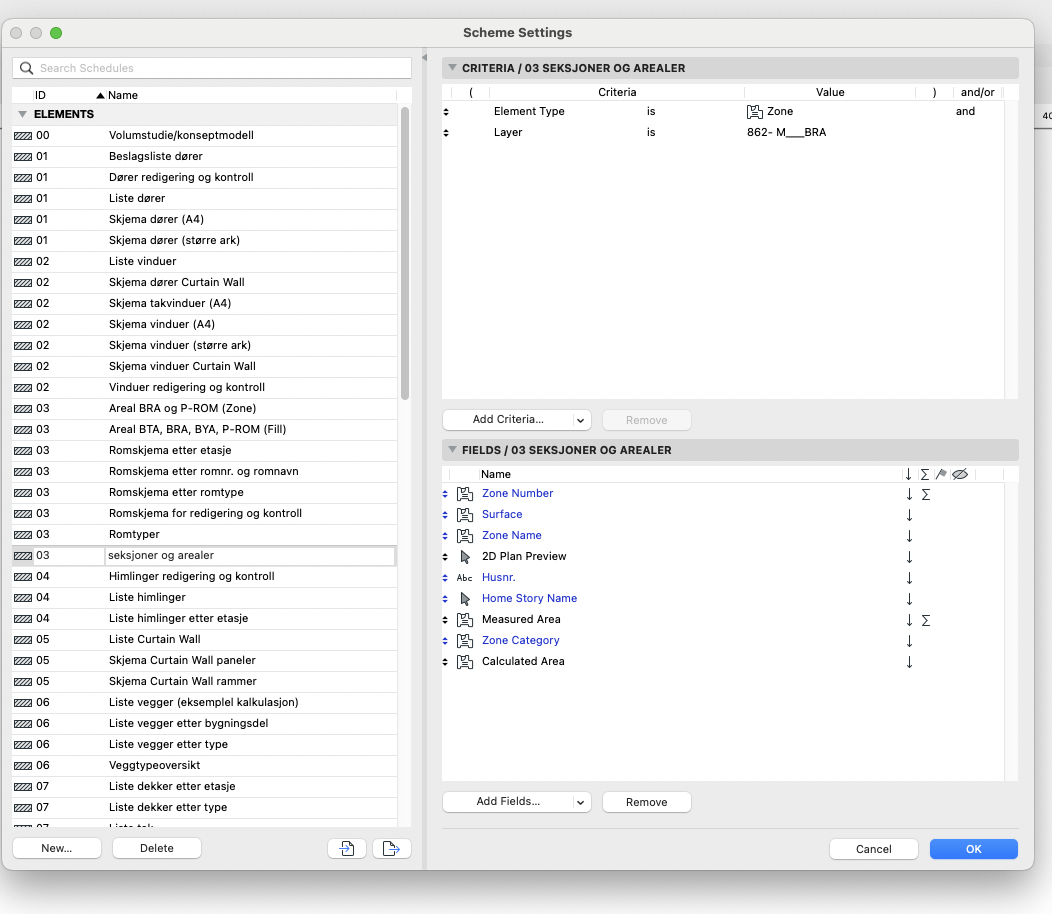Collapse the Criteria panel disclosure triangle

(450, 68)
